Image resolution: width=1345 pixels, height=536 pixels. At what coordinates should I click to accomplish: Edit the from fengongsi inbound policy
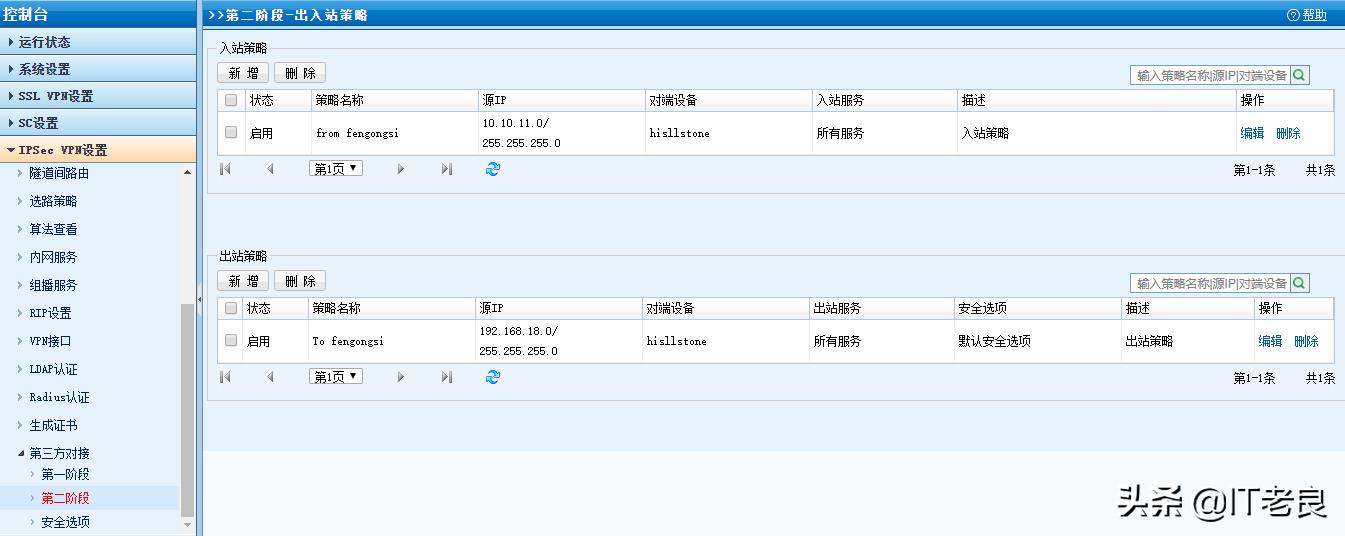[1252, 133]
